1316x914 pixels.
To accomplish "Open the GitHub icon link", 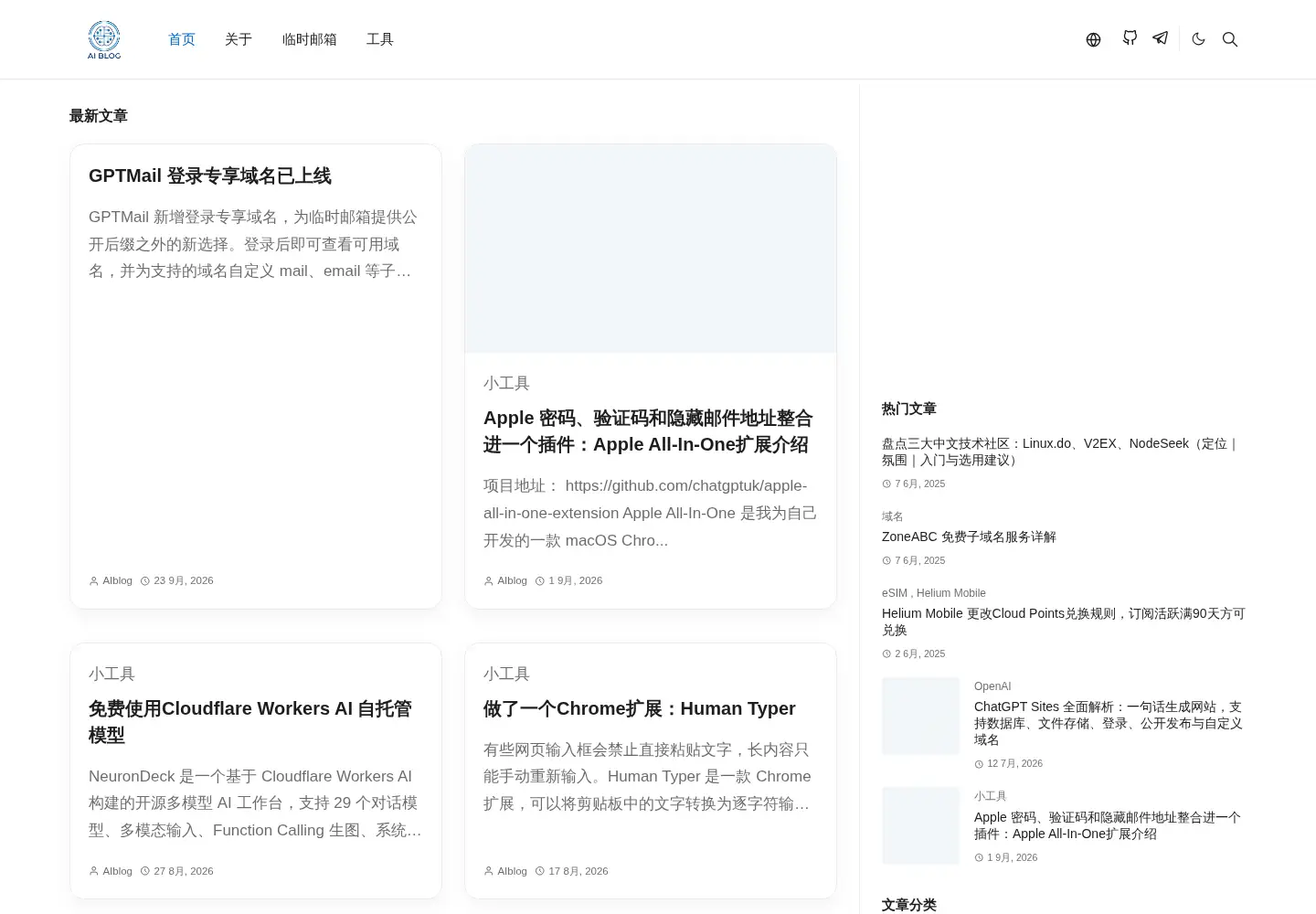I will (1130, 38).
